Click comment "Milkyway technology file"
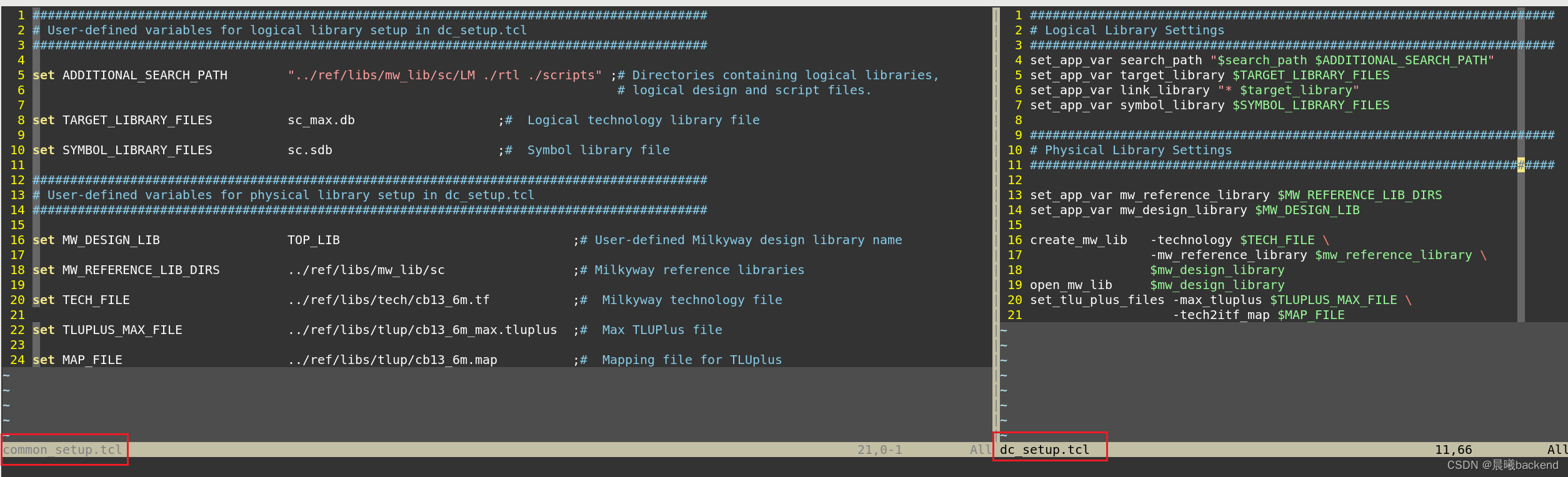1568x477 pixels. (x=692, y=300)
